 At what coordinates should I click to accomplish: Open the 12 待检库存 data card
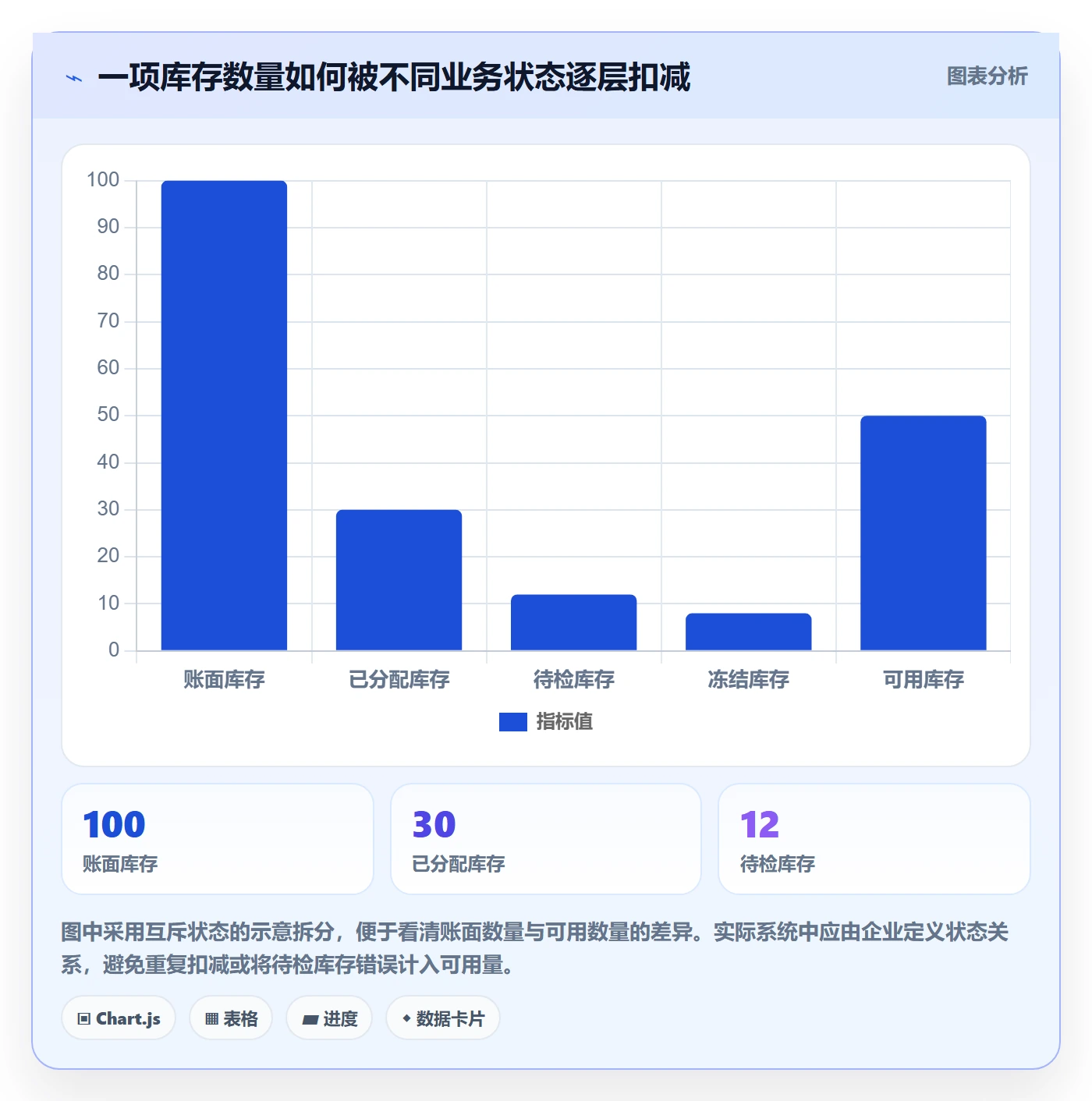[874, 839]
